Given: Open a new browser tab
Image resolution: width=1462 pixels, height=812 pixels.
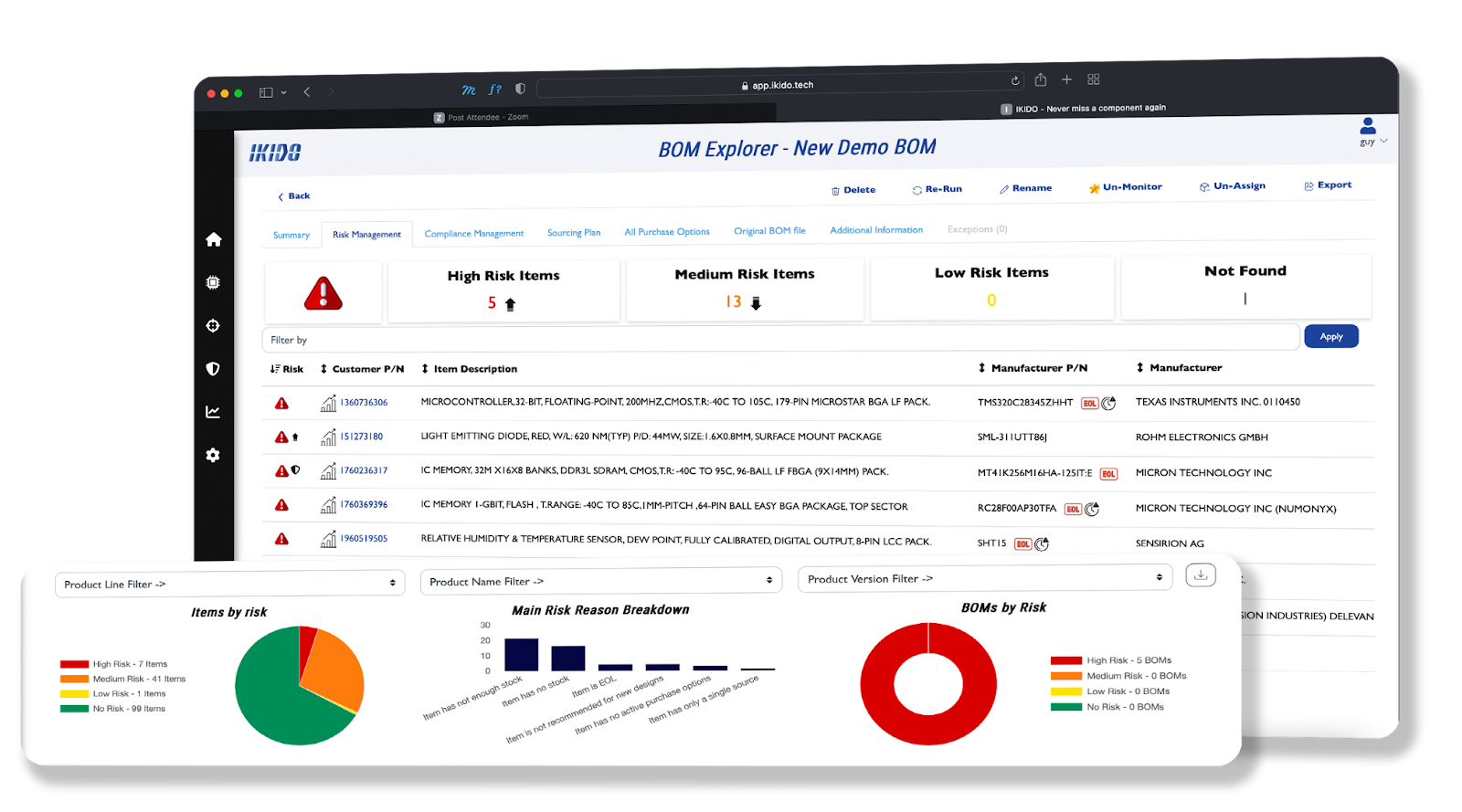Looking at the screenshot, I should pyautogui.click(x=1066, y=79).
